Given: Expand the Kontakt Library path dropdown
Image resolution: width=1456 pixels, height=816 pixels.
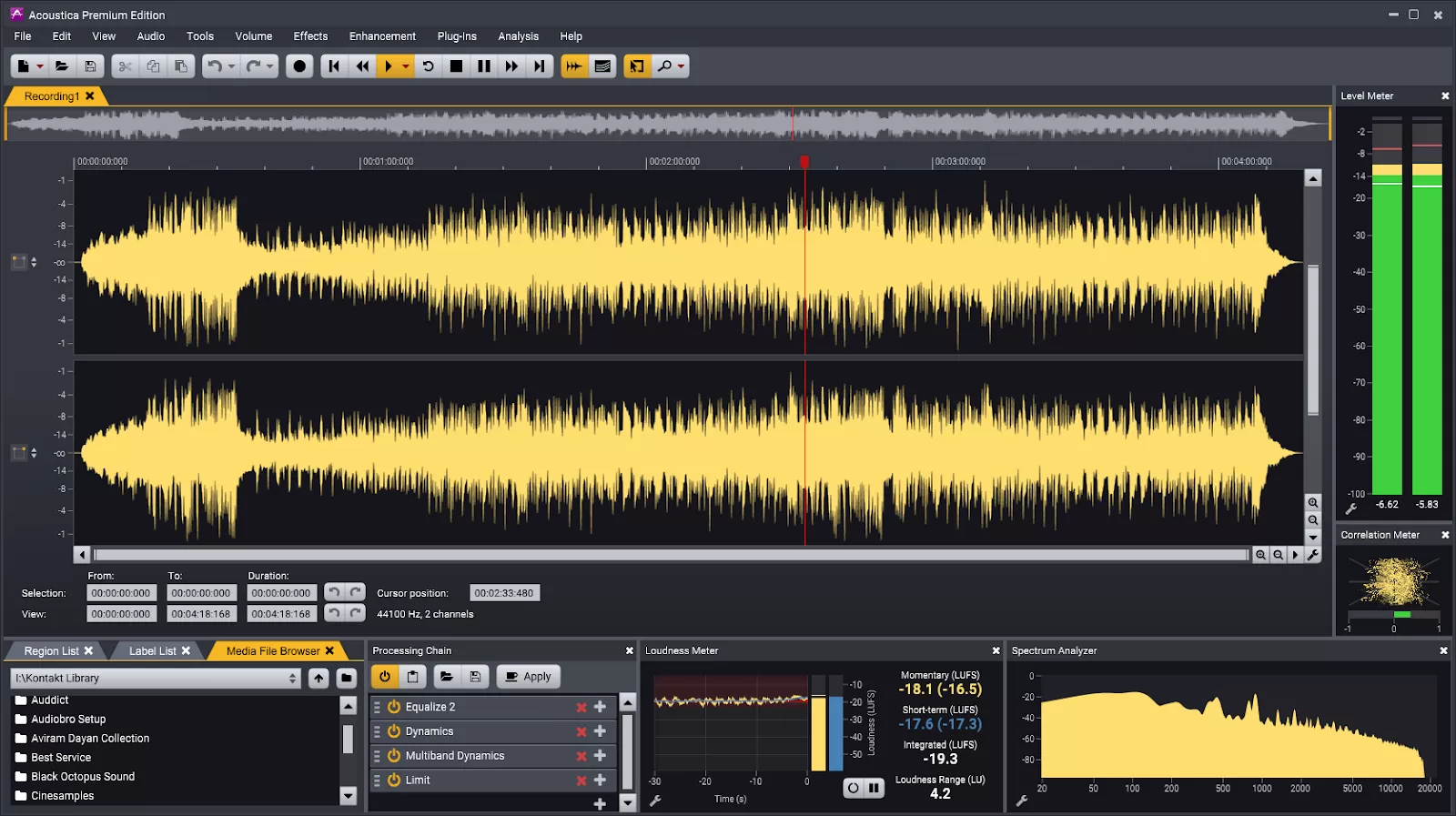Looking at the screenshot, I should [292, 679].
